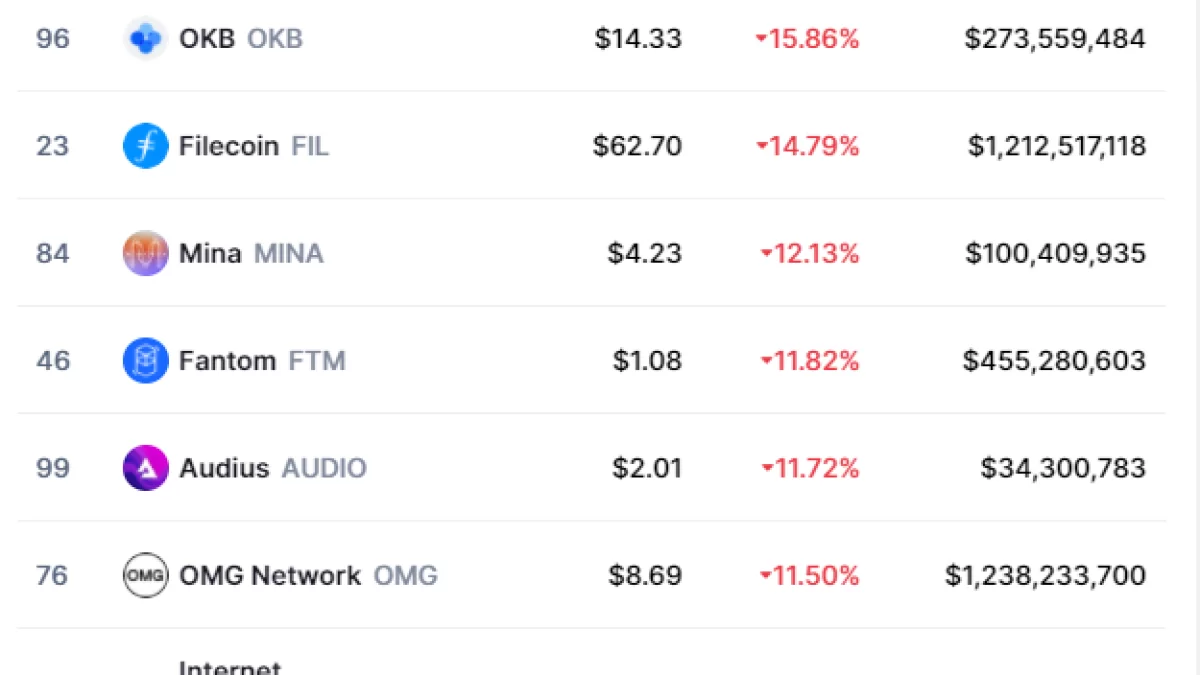
Task: Click the OMG Network logo icon
Action: 145,576
